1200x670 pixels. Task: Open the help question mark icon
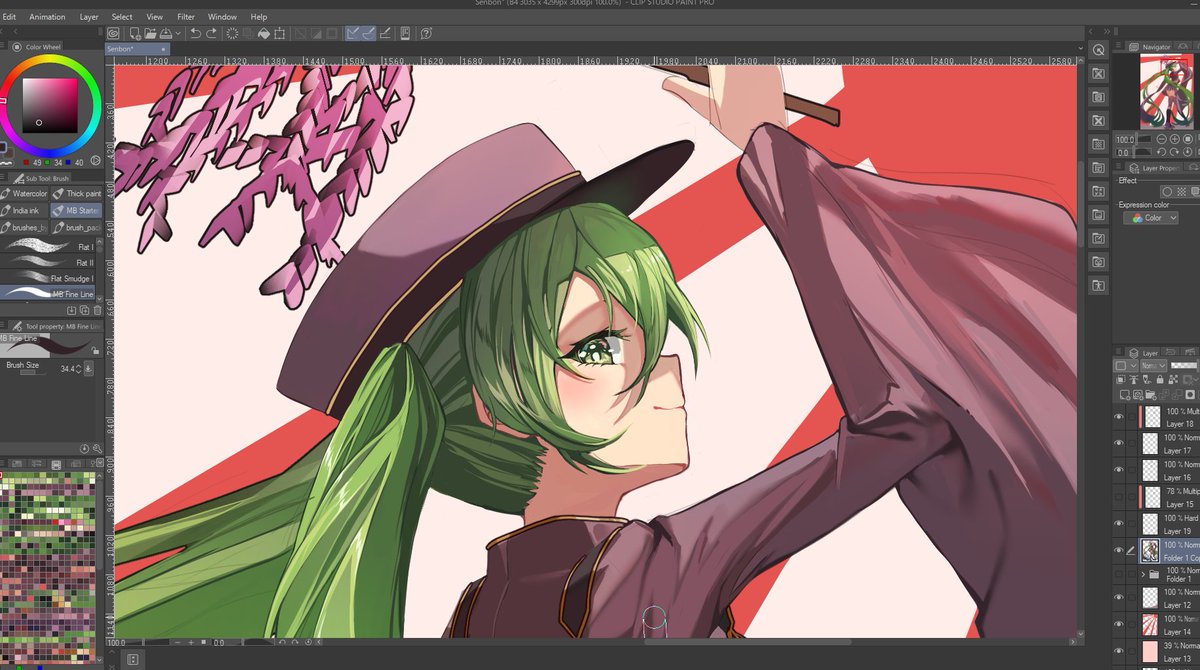click(427, 33)
